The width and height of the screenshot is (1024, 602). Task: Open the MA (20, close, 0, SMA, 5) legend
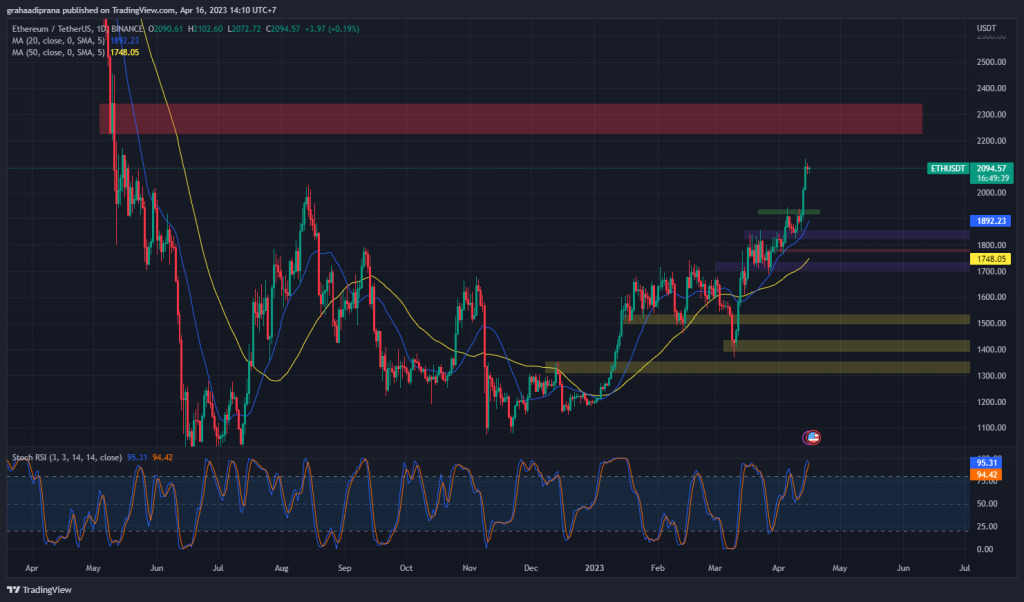click(x=58, y=40)
